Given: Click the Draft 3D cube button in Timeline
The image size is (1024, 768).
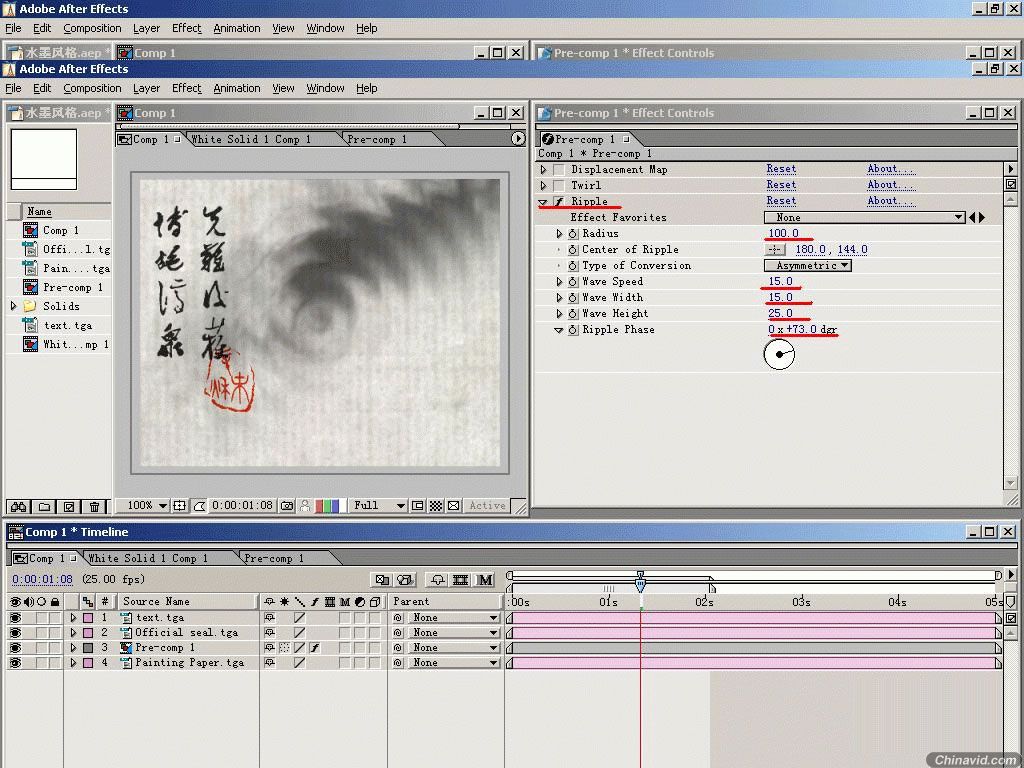Looking at the screenshot, I should click(x=406, y=579).
